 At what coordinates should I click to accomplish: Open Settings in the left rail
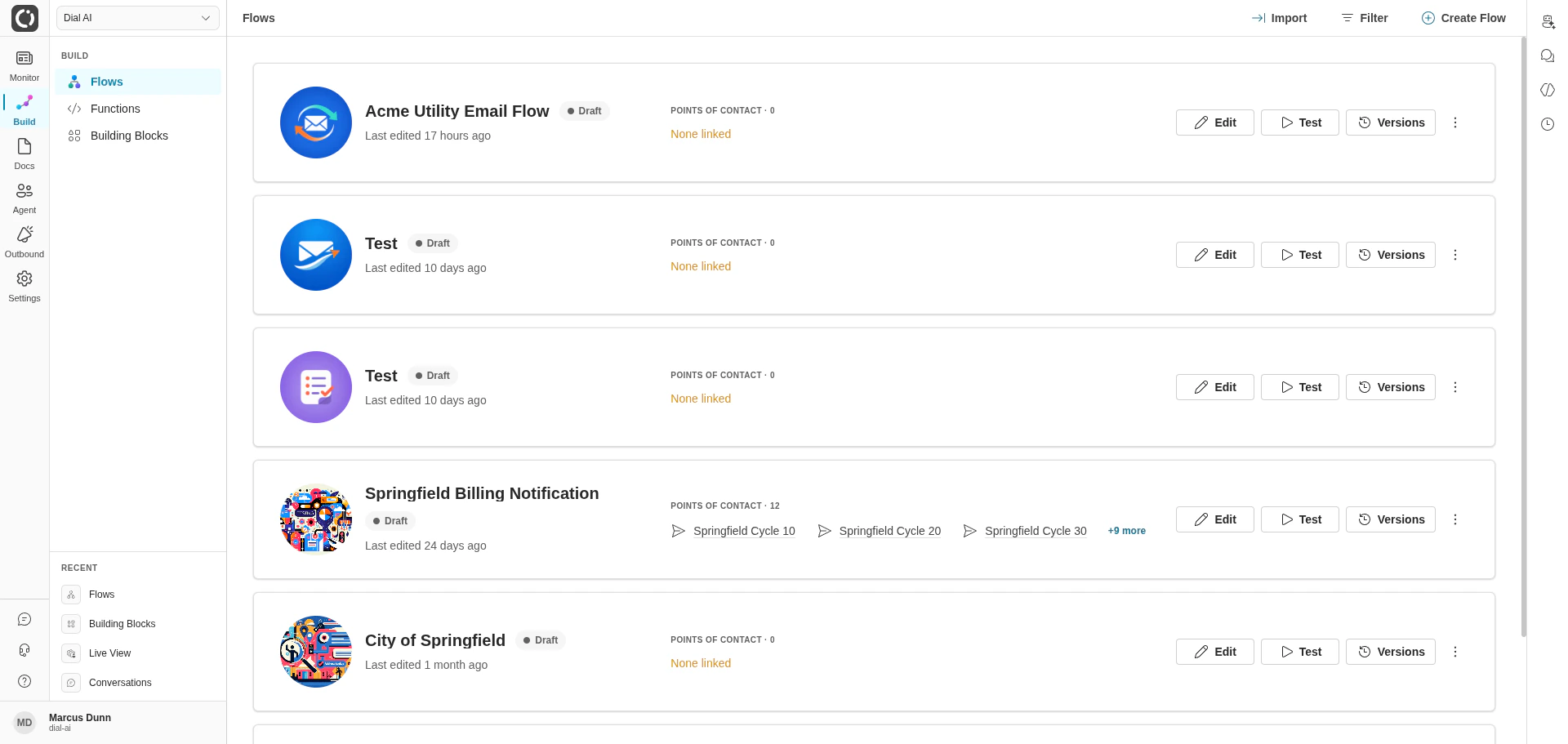(x=24, y=286)
